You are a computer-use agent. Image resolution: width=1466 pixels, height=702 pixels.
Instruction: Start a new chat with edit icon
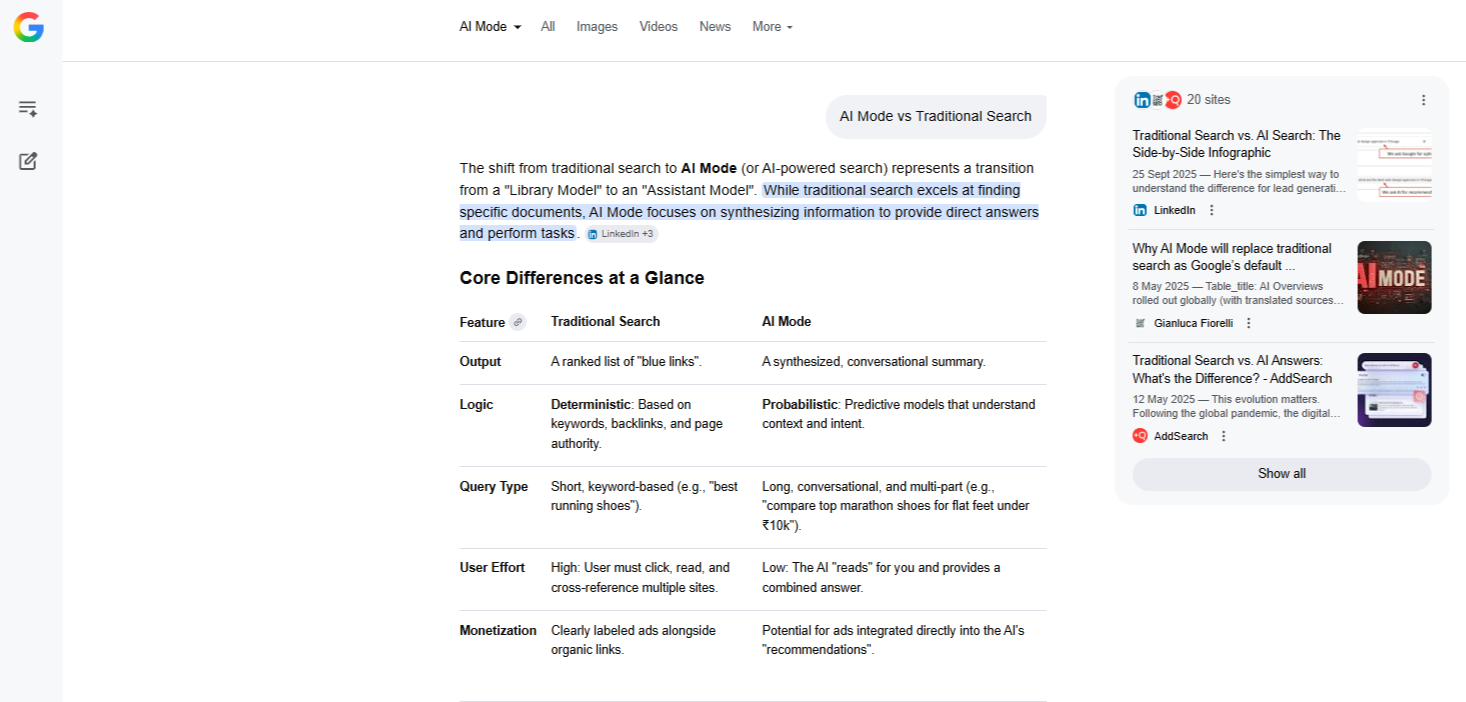tap(28, 161)
